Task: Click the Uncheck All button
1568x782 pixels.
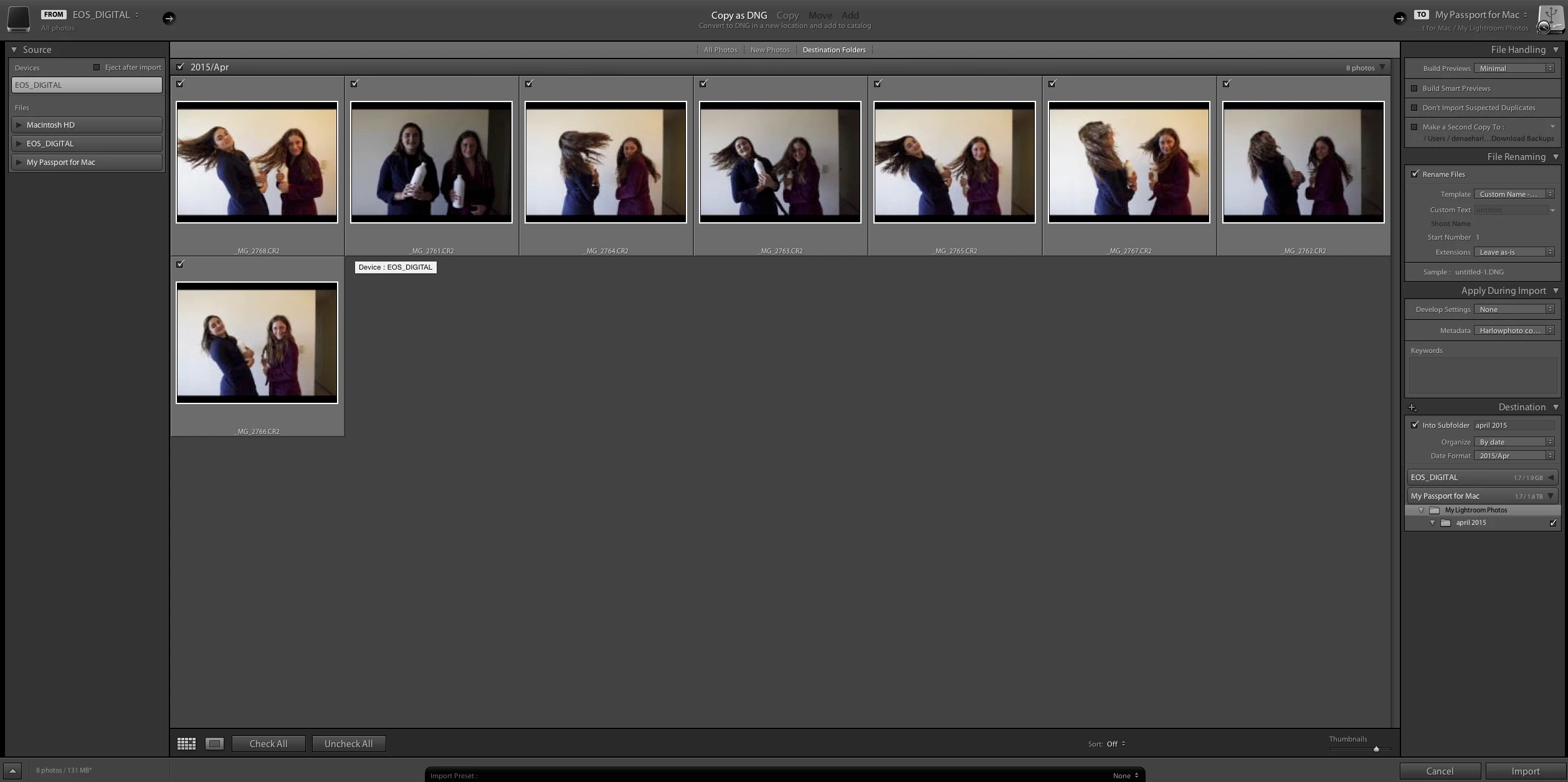Action: click(x=348, y=743)
